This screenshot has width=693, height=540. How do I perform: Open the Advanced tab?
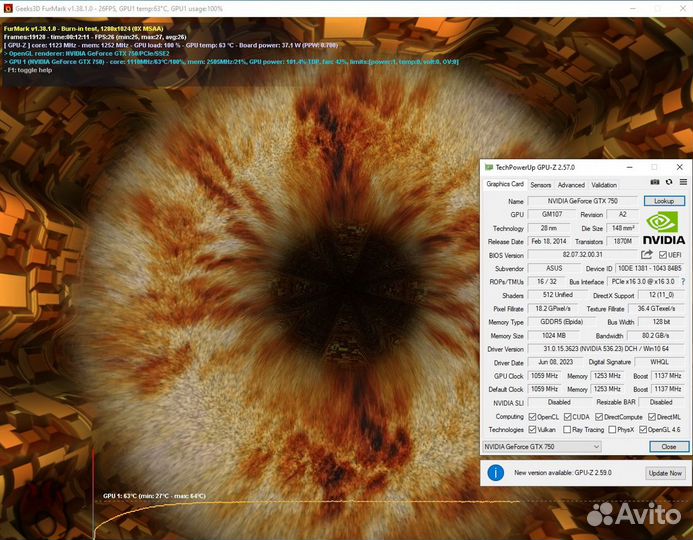point(571,184)
